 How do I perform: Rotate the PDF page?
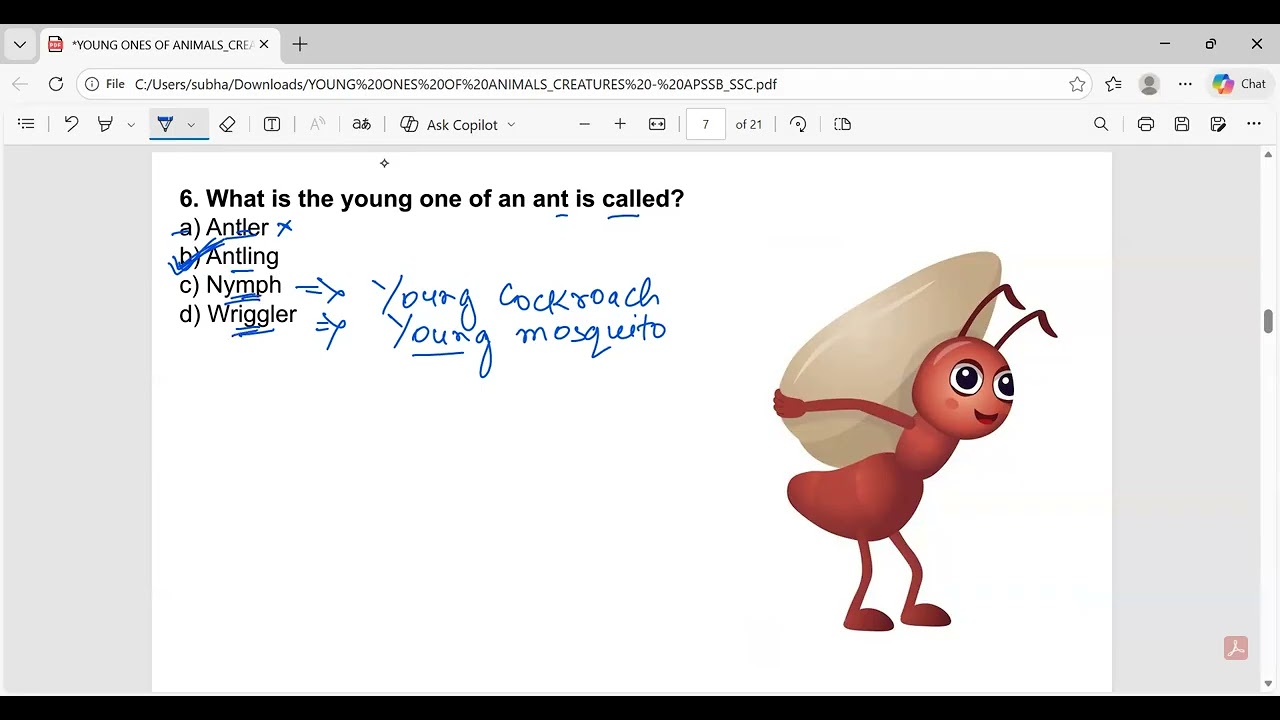point(798,124)
